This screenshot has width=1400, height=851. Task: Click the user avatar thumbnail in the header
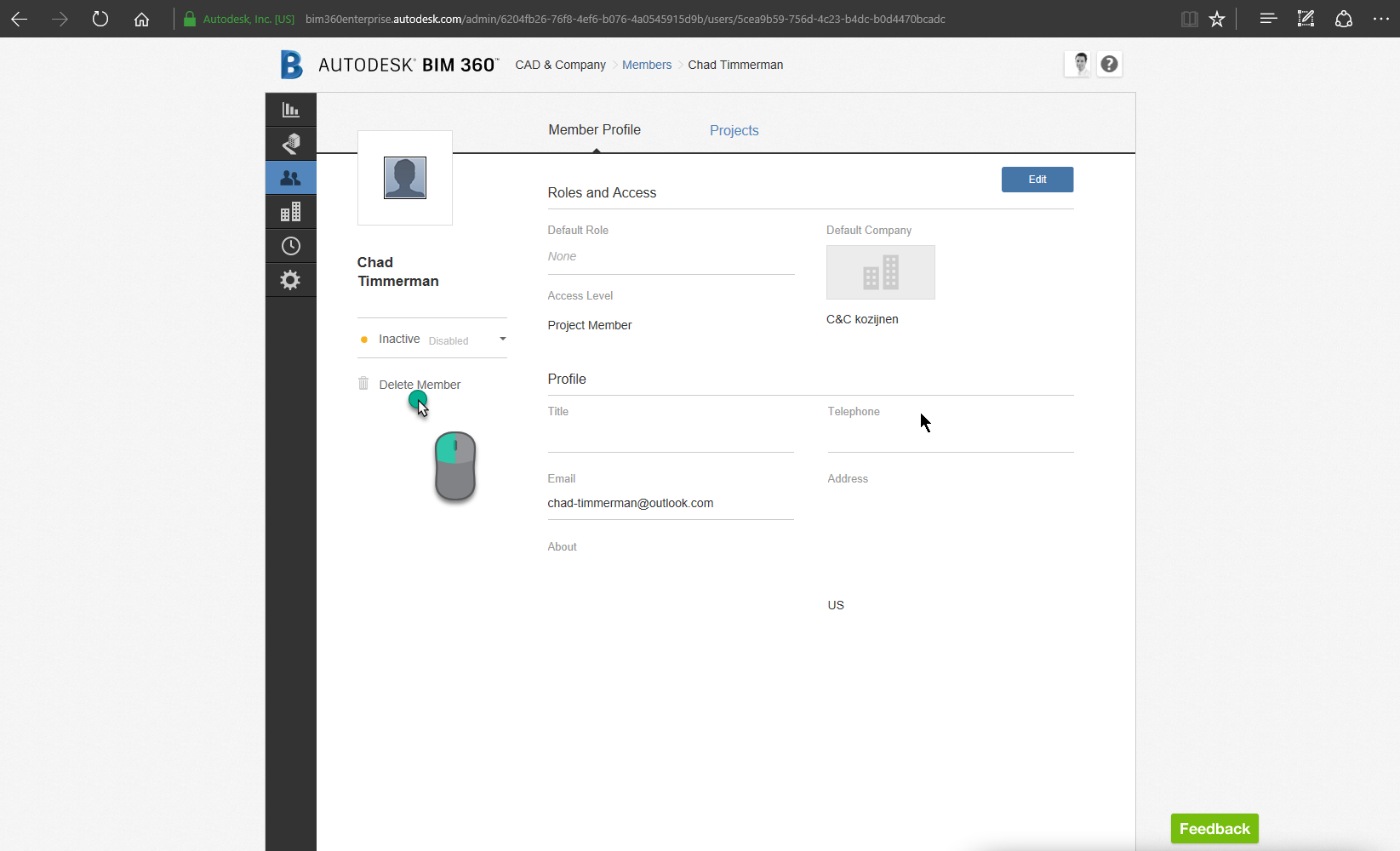tap(1078, 63)
